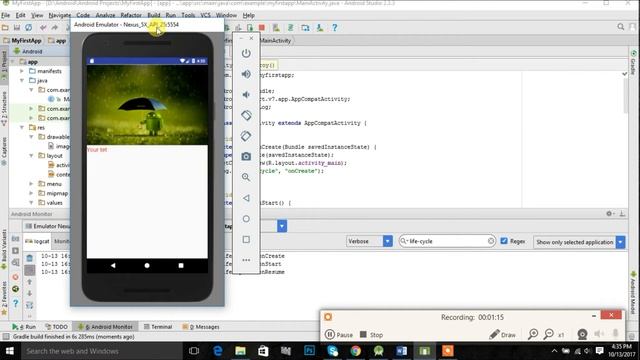Expand the manifests folder
Screen dimensions: 640x360
pos(22,71)
